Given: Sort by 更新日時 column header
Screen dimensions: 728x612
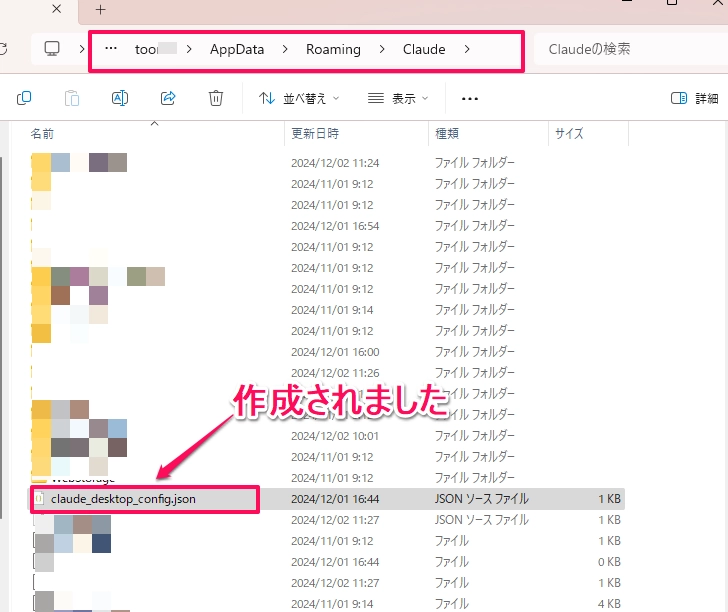Looking at the screenshot, I should click(x=315, y=134).
